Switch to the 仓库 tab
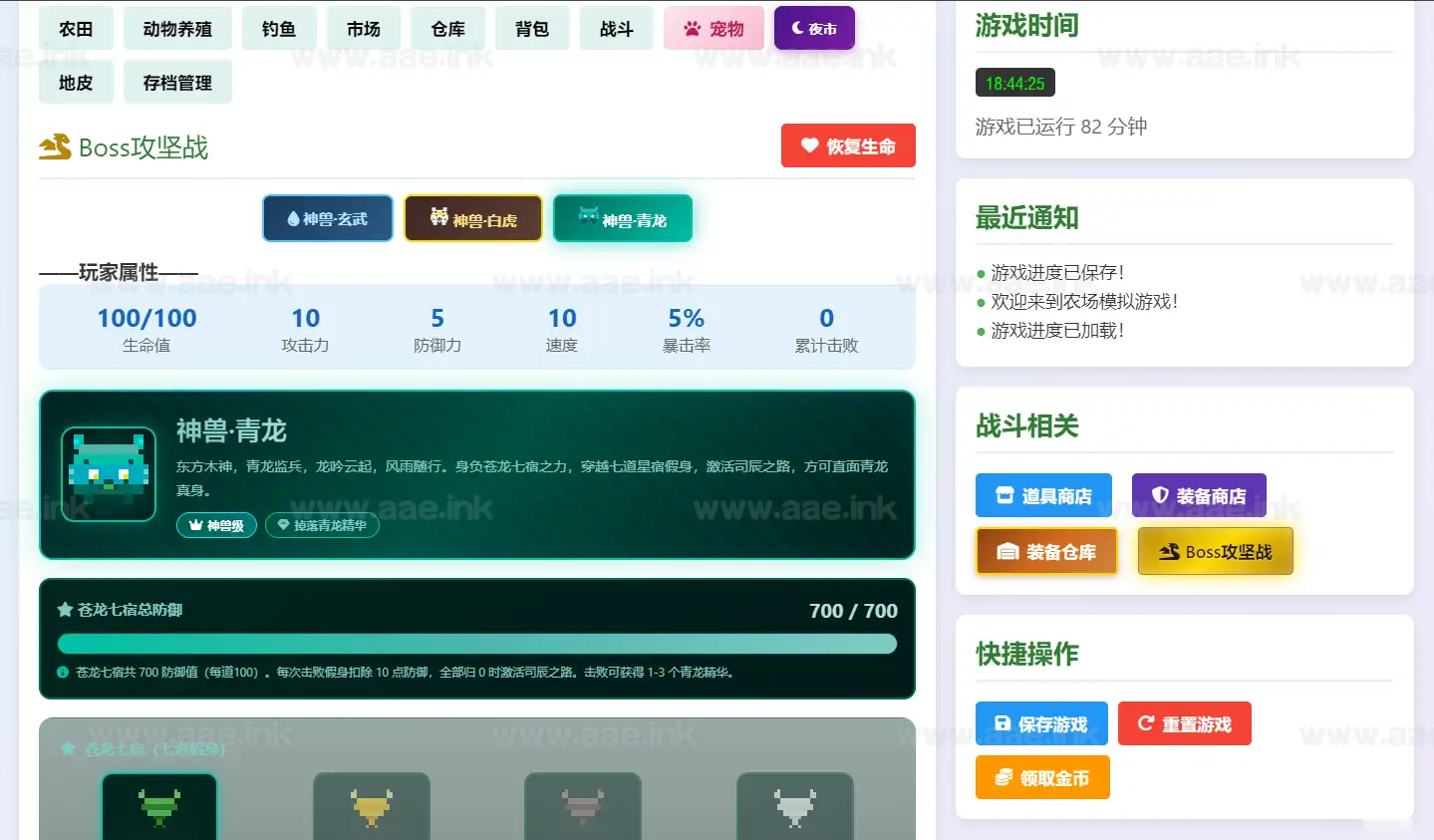 click(x=448, y=29)
